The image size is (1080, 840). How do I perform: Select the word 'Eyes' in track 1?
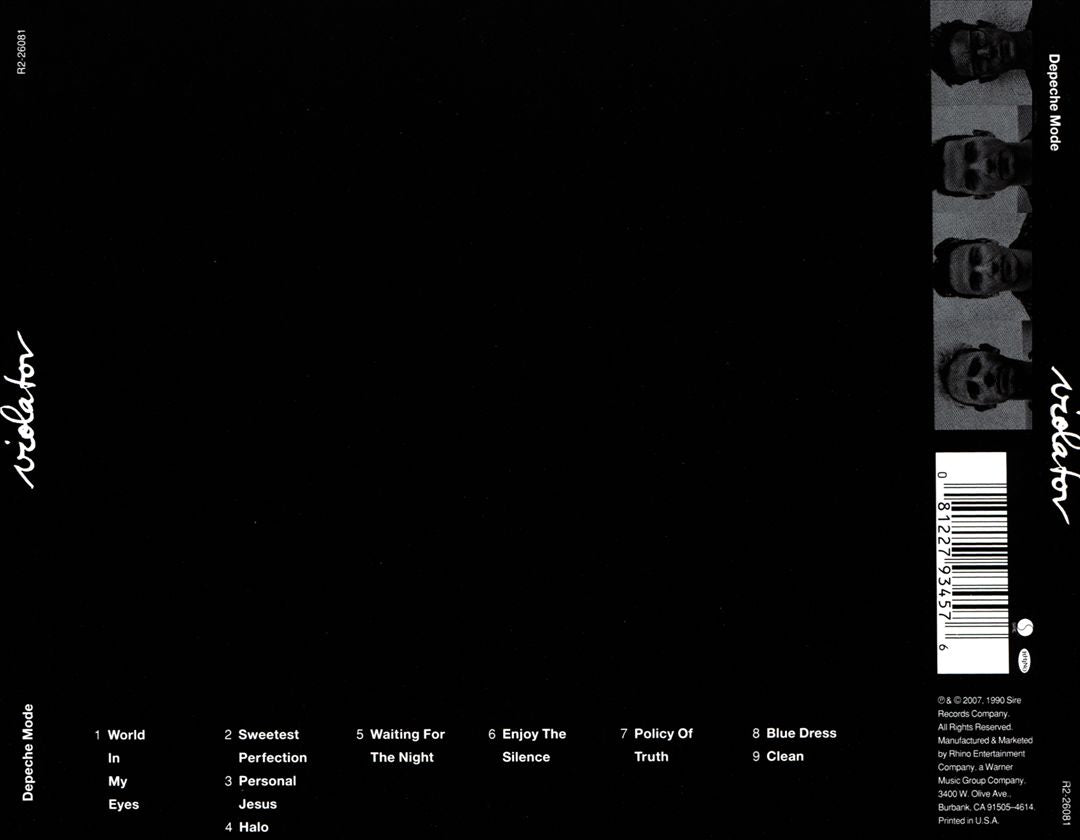123,804
